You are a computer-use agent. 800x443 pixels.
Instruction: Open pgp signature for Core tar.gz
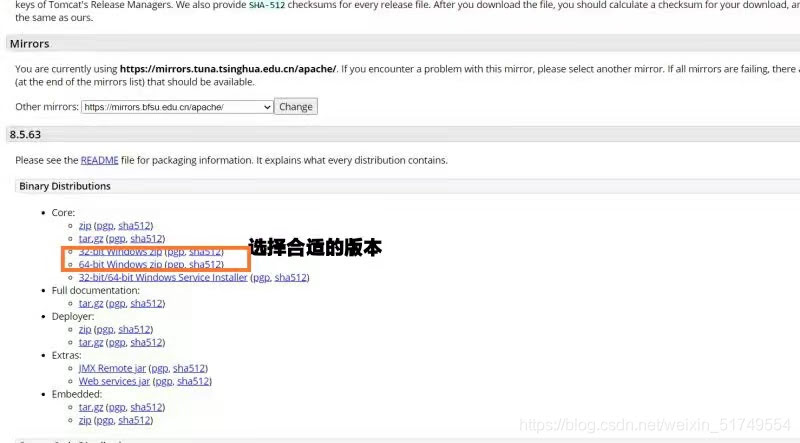pos(117,238)
